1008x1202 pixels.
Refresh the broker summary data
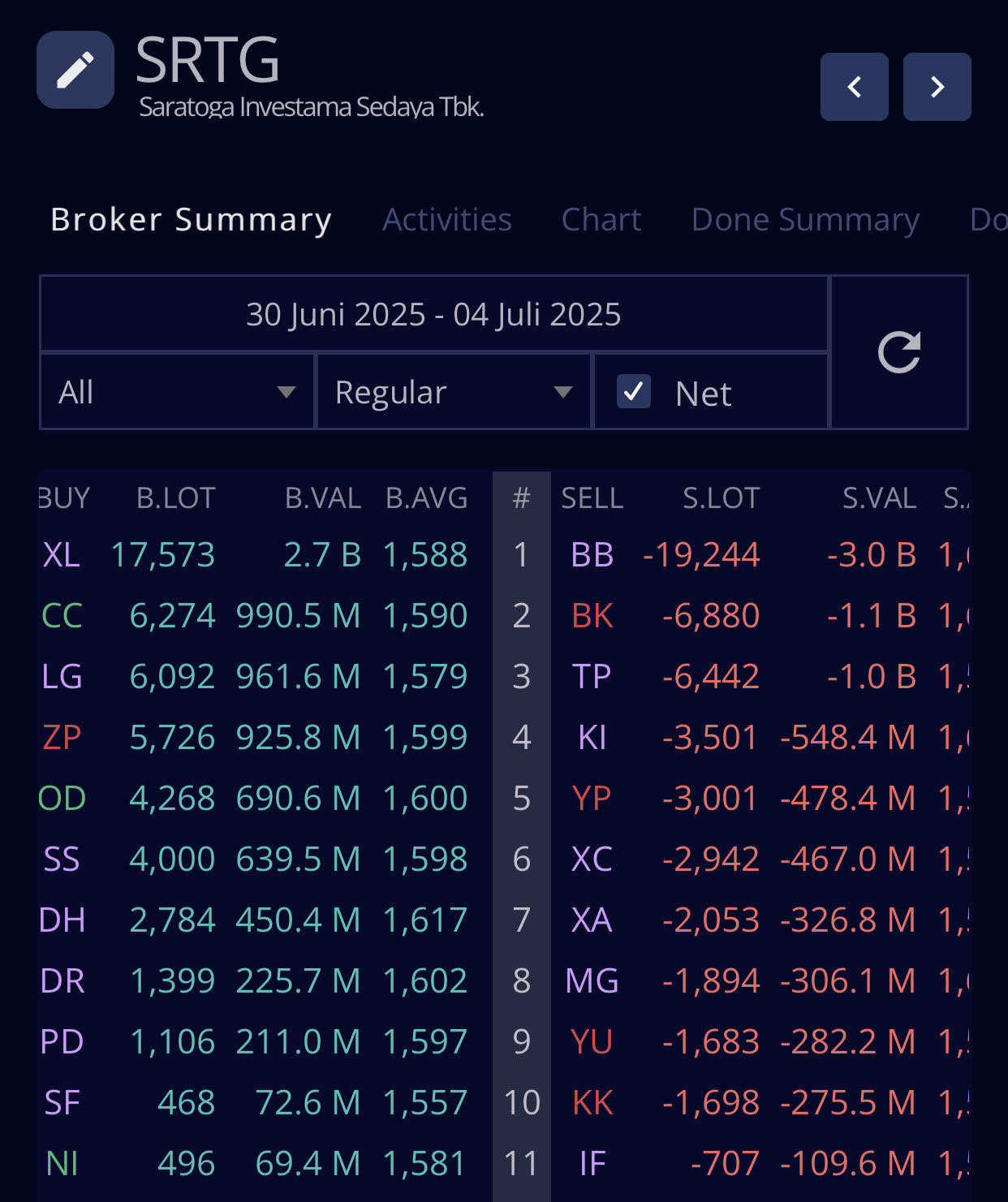(899, 351)
